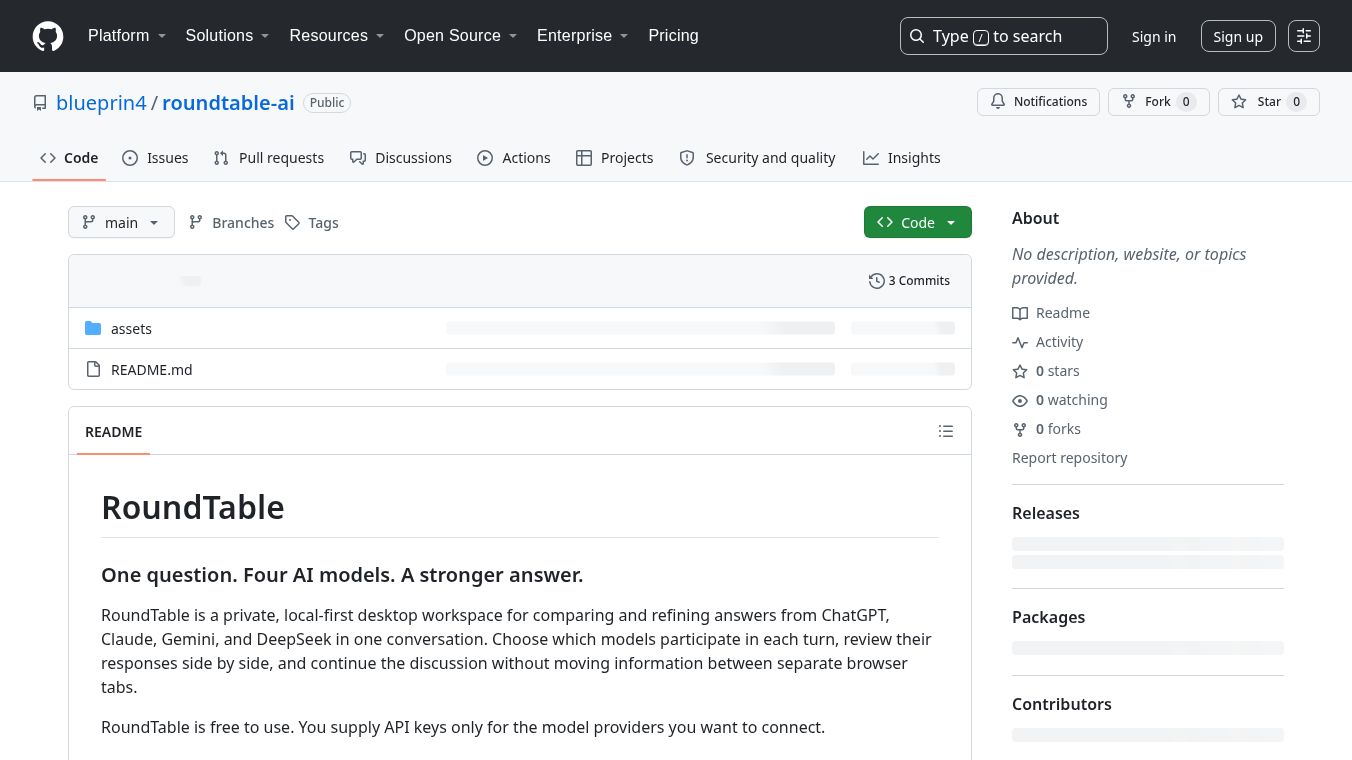The image size is (1352, 760).
Task: Expand the Solutions menu
Action: [228, 36]
